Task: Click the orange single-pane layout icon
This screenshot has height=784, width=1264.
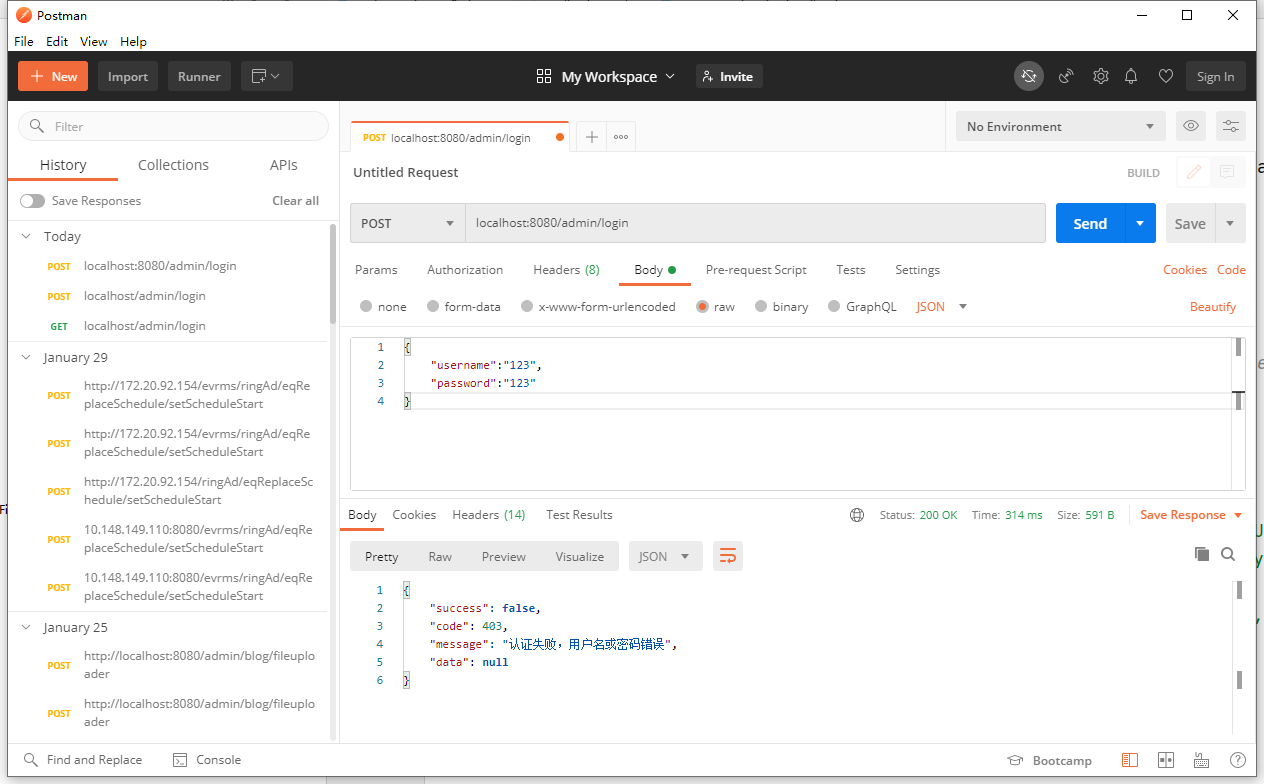Action: [x=1129, y=760]
